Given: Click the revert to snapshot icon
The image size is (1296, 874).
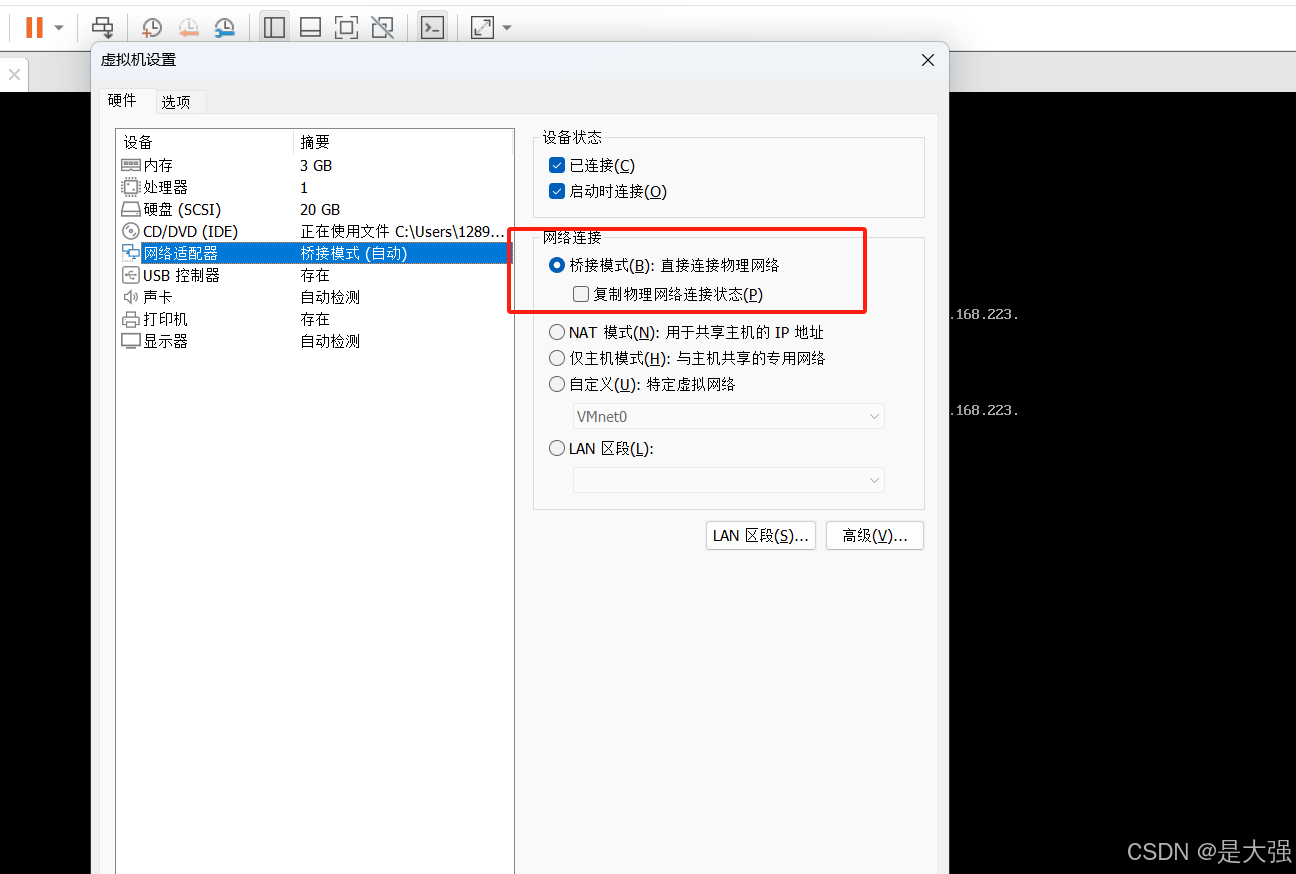Looking at the screenshot, I should (x=188, y=28).
